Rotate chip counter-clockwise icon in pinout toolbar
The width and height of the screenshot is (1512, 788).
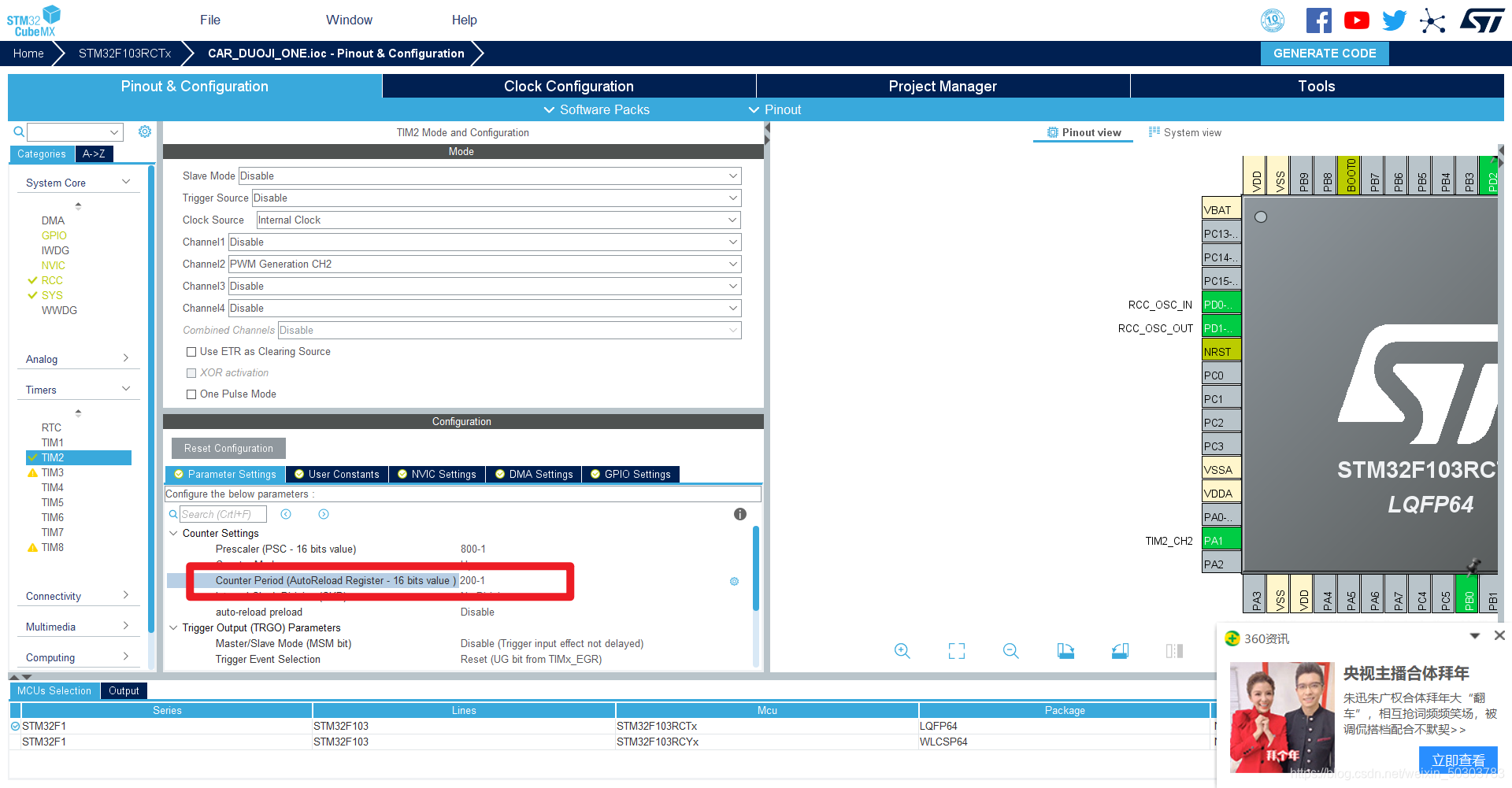coord(1120,651)
